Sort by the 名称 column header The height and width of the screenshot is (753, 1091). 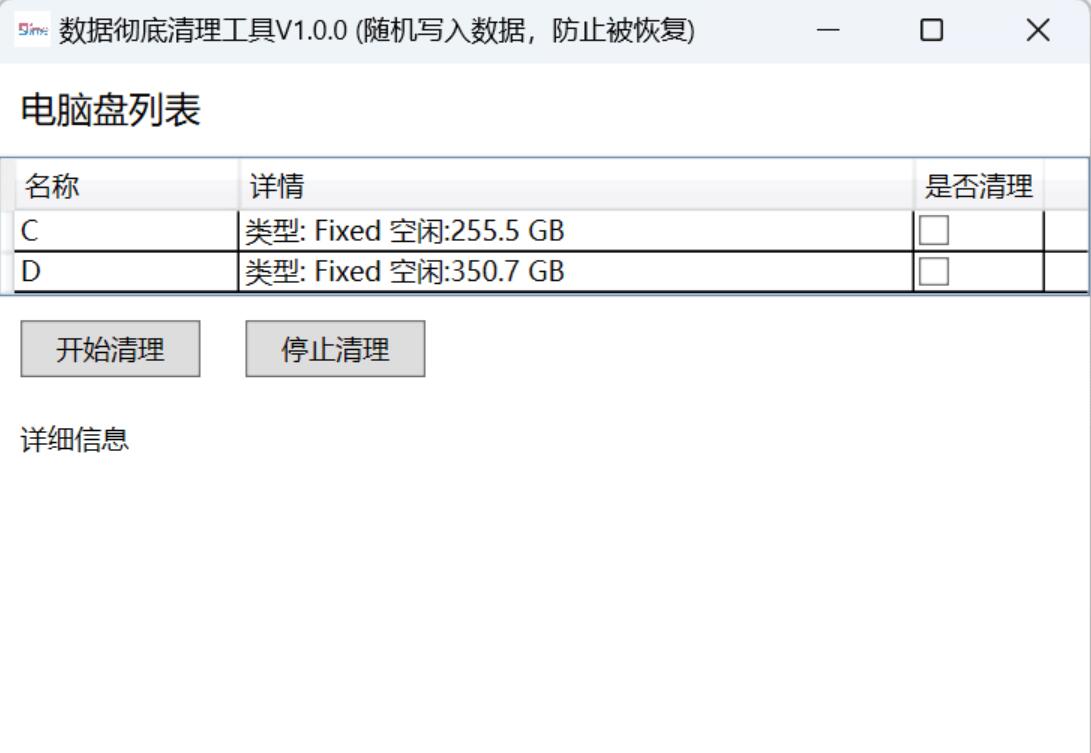pyautogui.click(x=126, y=186)
